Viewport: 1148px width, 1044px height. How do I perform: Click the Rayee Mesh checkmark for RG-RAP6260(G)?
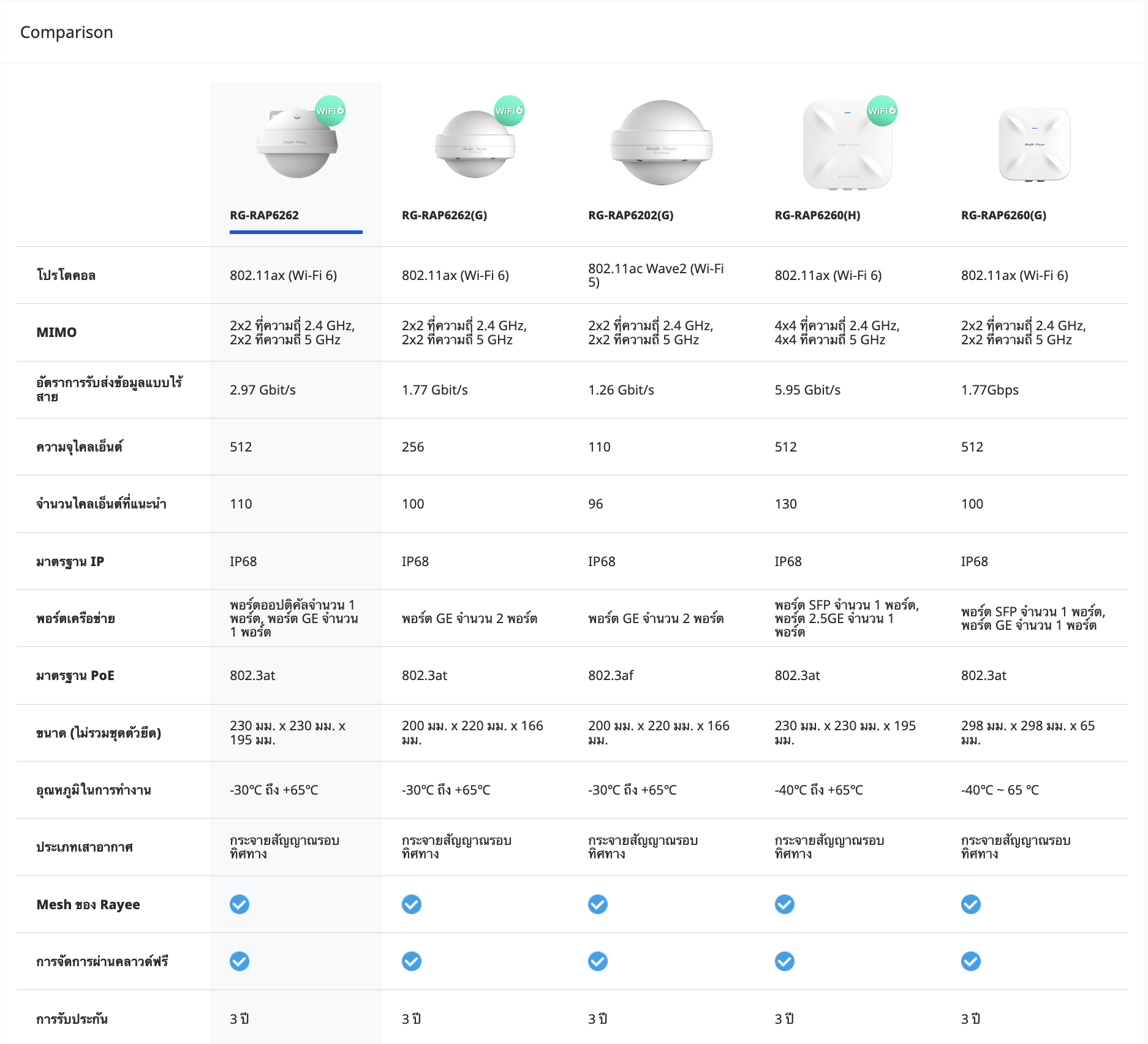[x=971, y=904]
